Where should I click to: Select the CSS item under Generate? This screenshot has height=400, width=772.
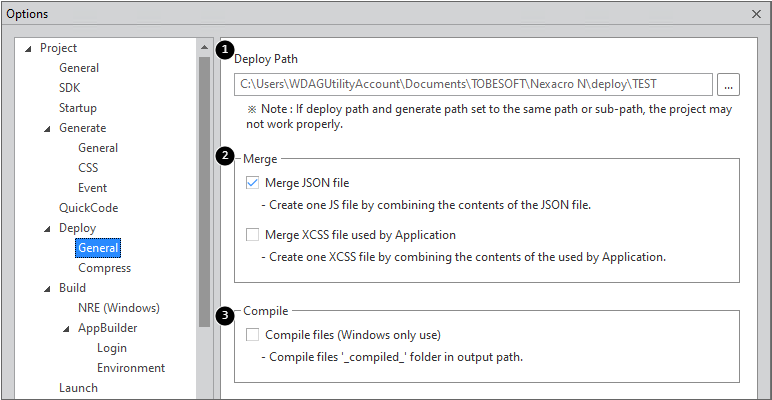coord(88,168)
